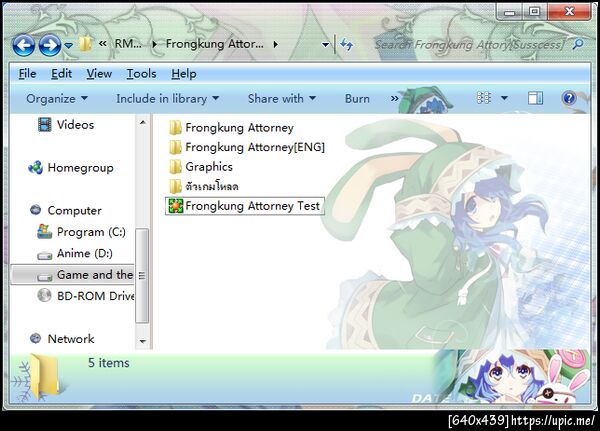Click the magnifier search icon

[578, 44]
